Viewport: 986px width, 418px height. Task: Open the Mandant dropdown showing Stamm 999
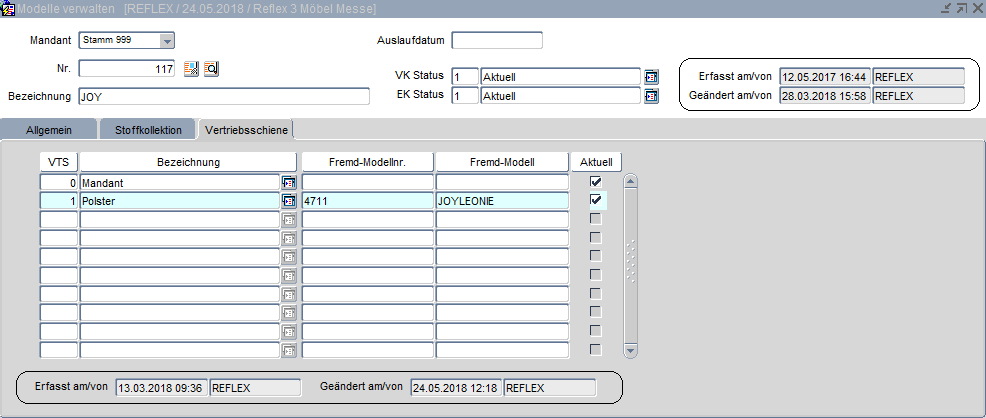click(167, 41)
